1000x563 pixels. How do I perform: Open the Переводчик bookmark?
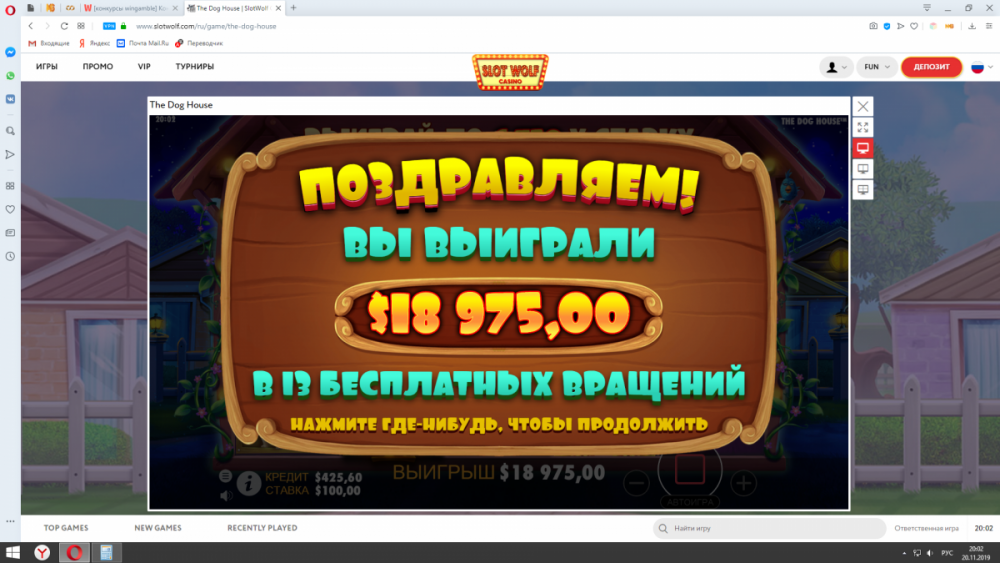coord(199,43)
